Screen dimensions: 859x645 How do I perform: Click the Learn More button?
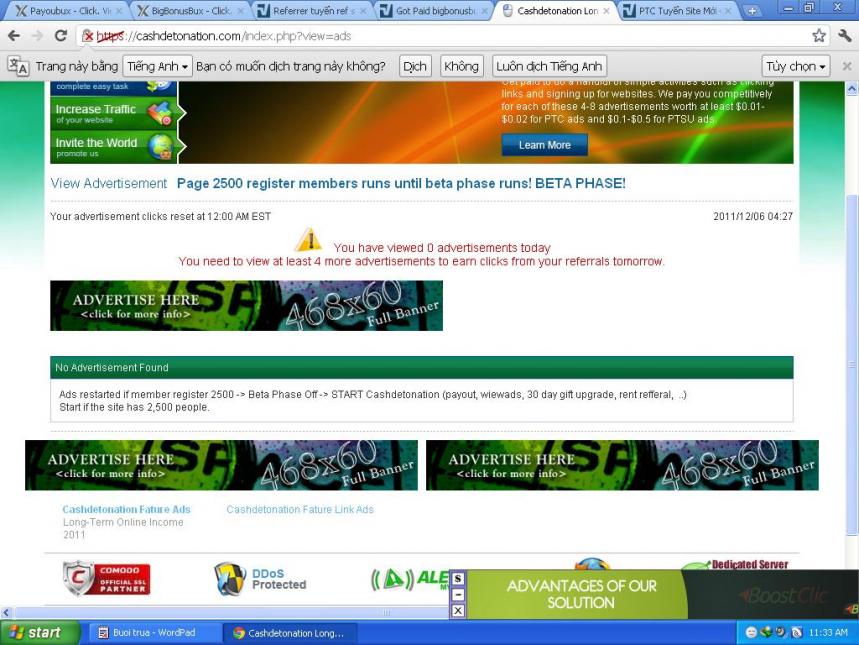[x=545, y=145]
